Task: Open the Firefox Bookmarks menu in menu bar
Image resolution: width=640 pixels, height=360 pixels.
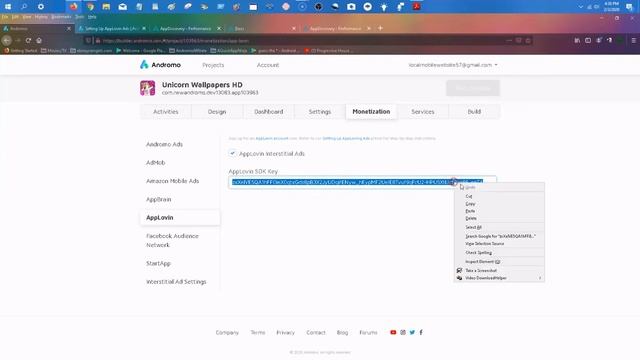Action: tap(60, 17)
